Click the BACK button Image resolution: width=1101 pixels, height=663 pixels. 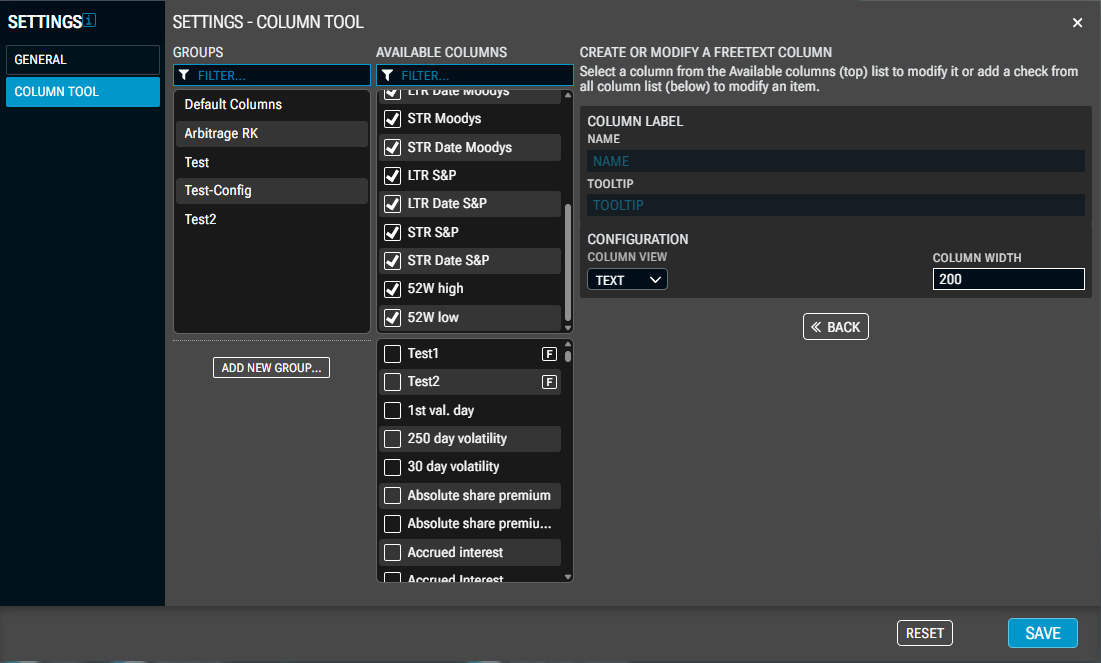[x=836, y=327]
